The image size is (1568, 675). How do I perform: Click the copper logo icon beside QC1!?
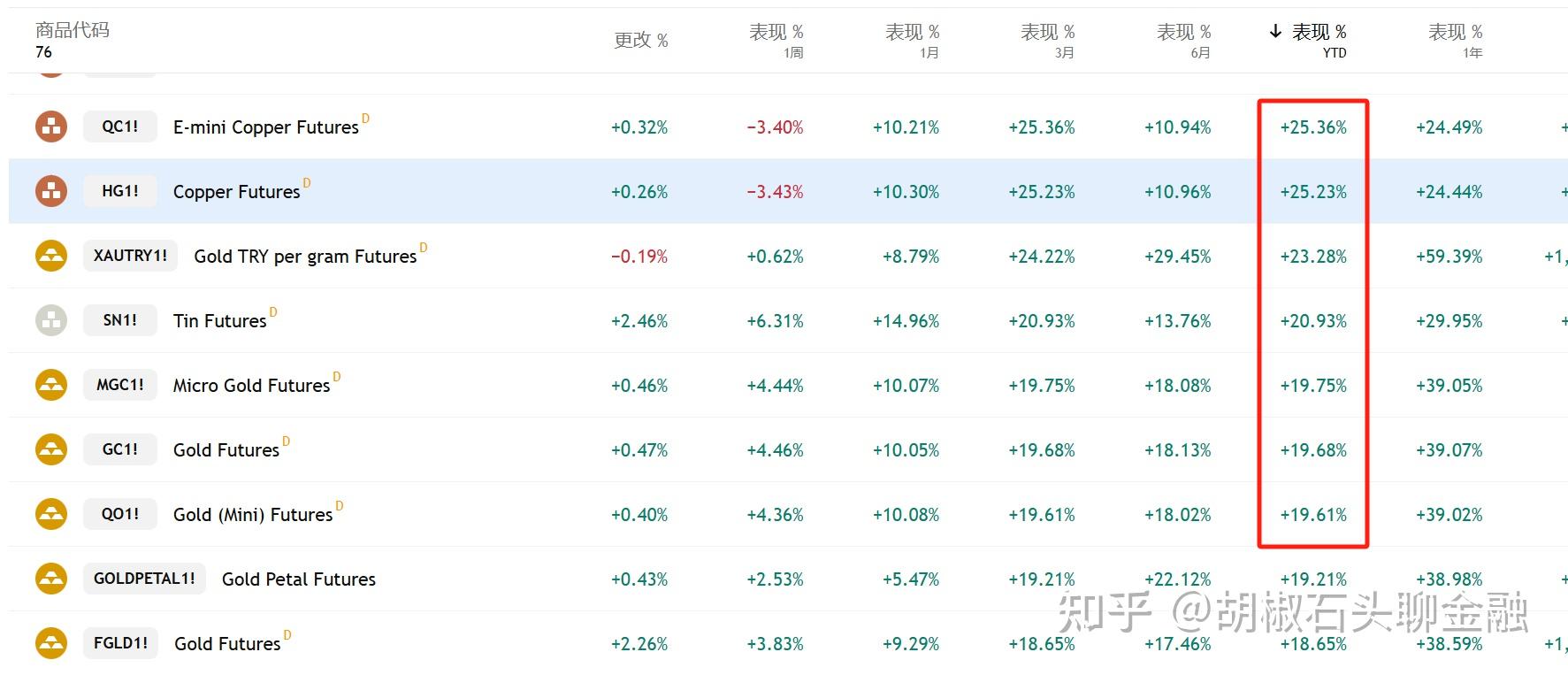pyautogui.click(x=50, y=126)
